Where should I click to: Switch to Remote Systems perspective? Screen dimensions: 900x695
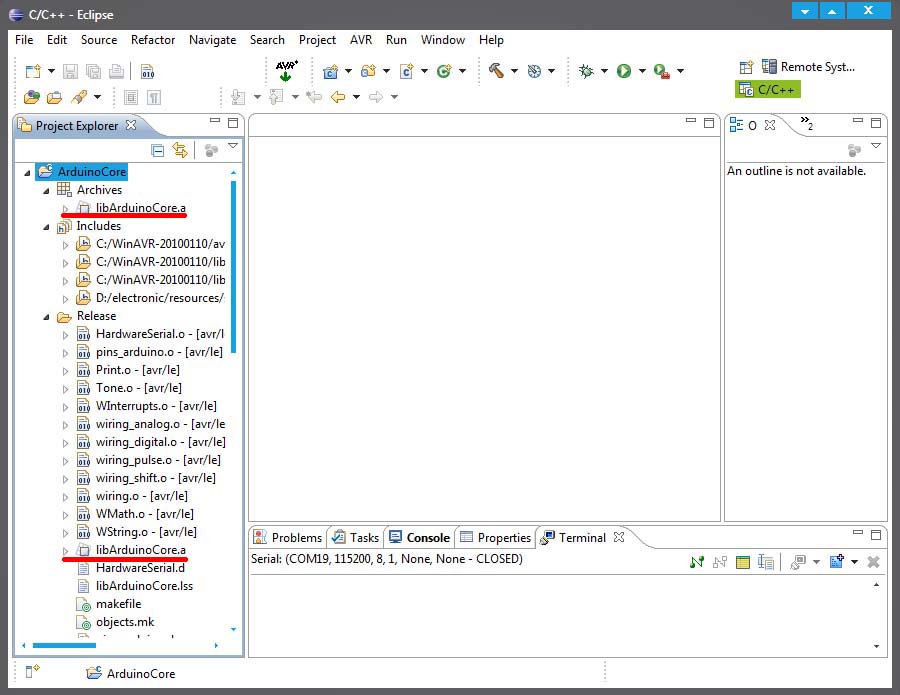coord(808,67)
